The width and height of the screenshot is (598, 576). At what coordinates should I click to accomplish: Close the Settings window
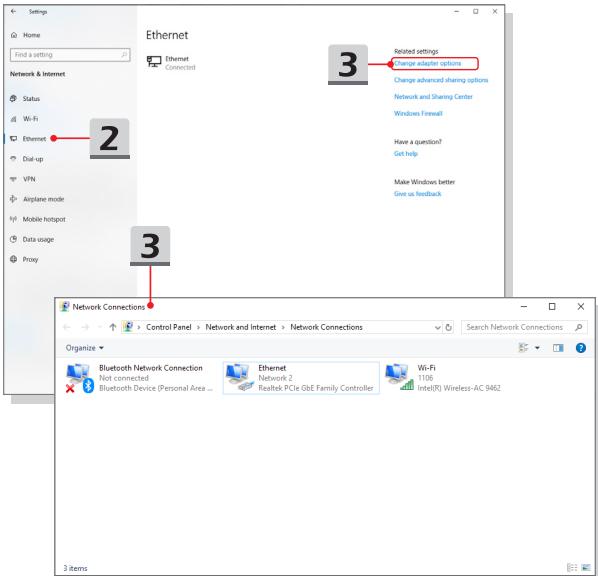[495, 11]
